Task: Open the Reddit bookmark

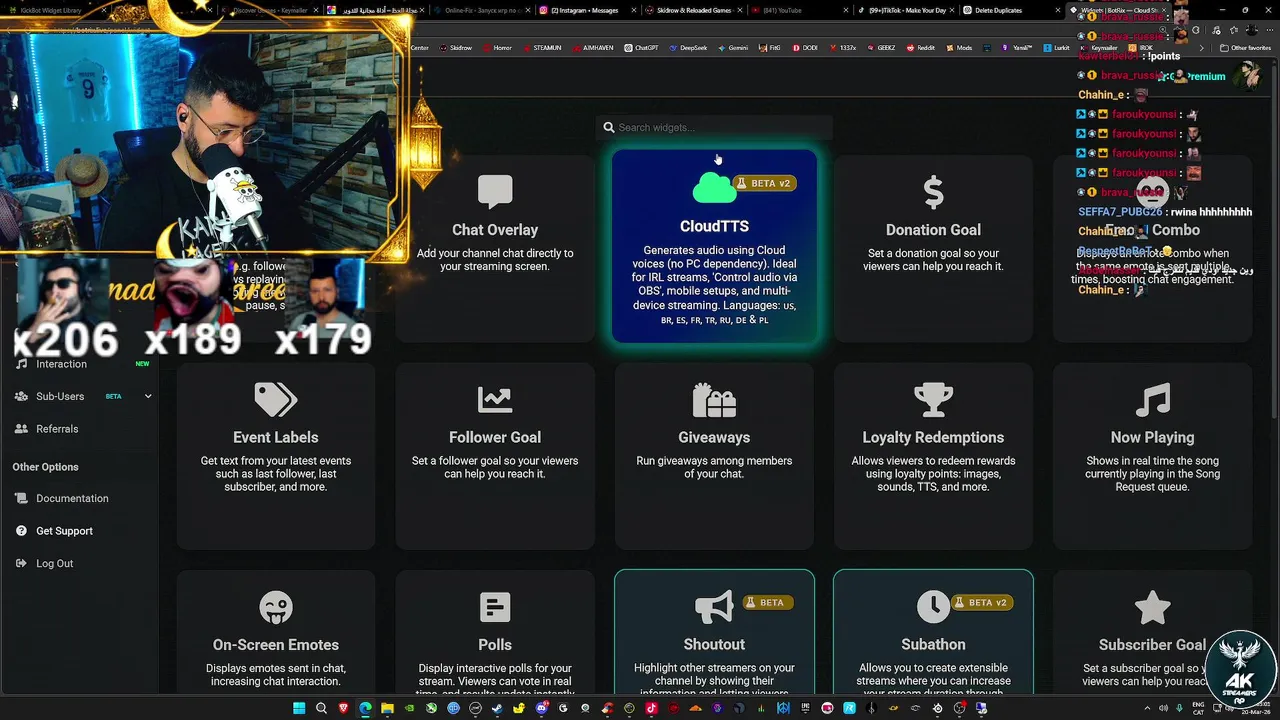Action: click(x=920, y=48)
